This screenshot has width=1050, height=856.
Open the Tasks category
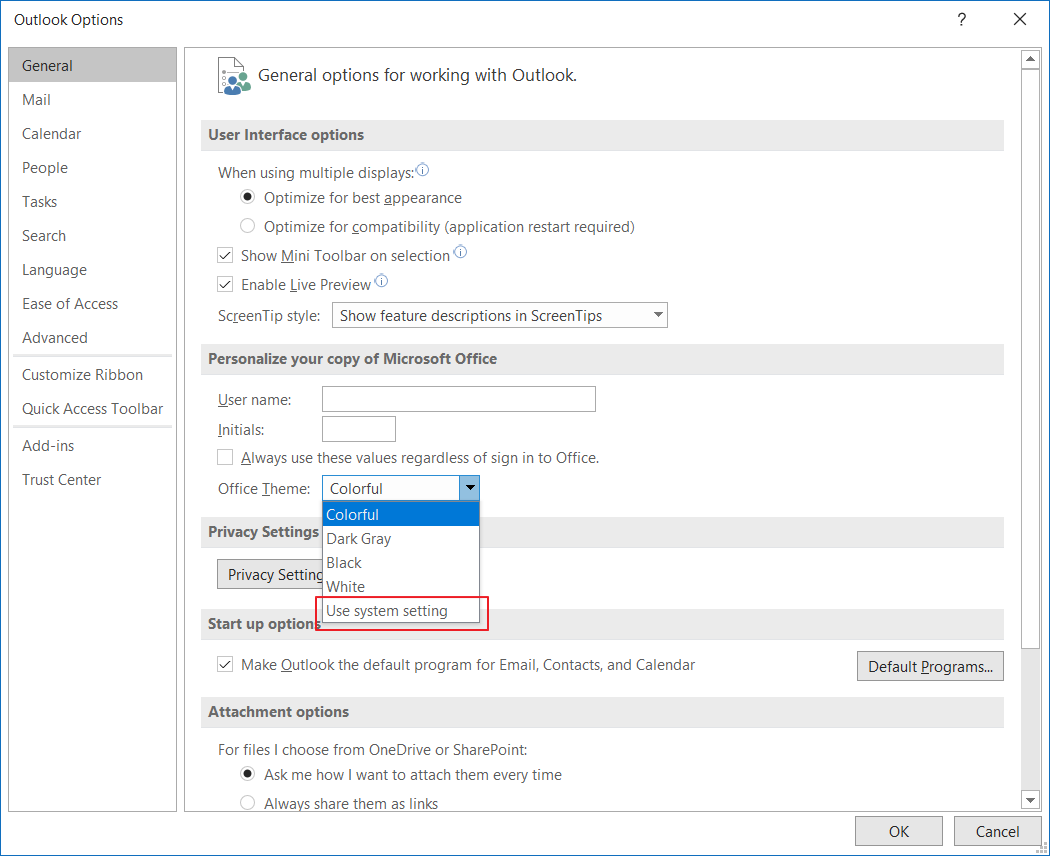pos(92,202)
